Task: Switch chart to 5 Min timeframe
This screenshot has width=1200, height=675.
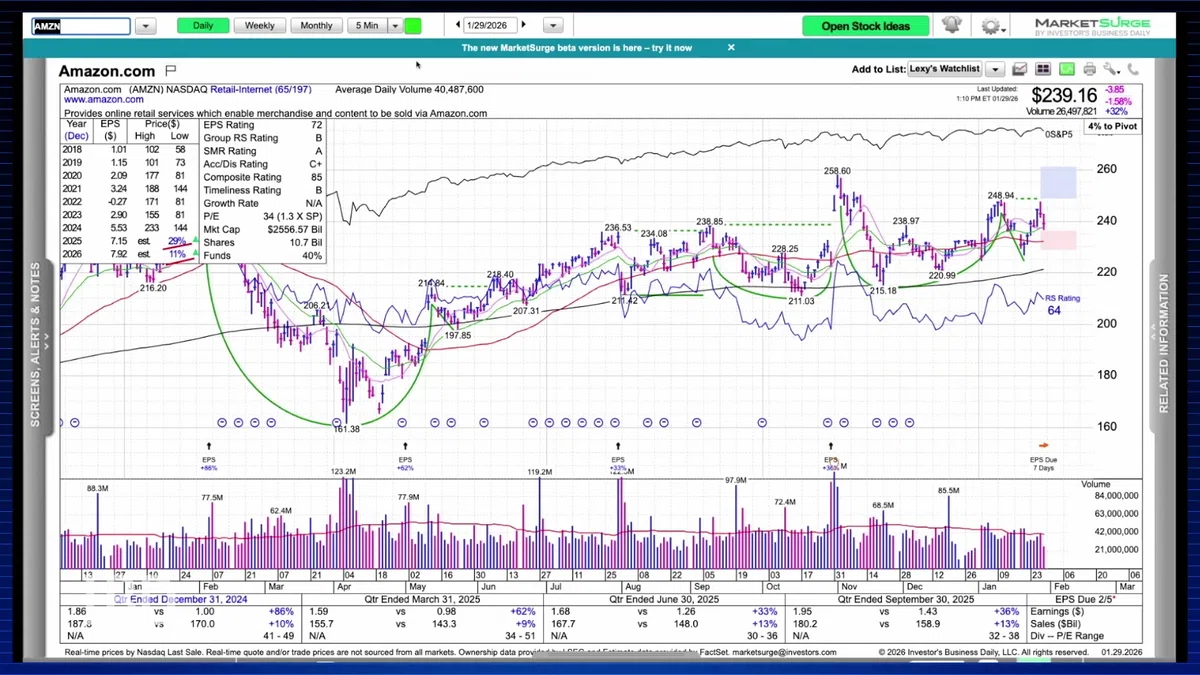Action: tap(366, 26)
